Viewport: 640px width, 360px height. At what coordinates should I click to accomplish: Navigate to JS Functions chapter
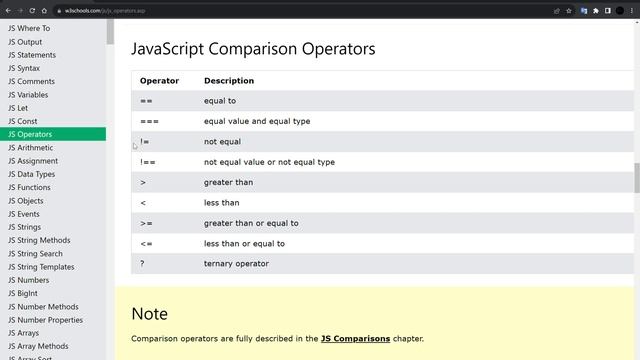(29, 187)
